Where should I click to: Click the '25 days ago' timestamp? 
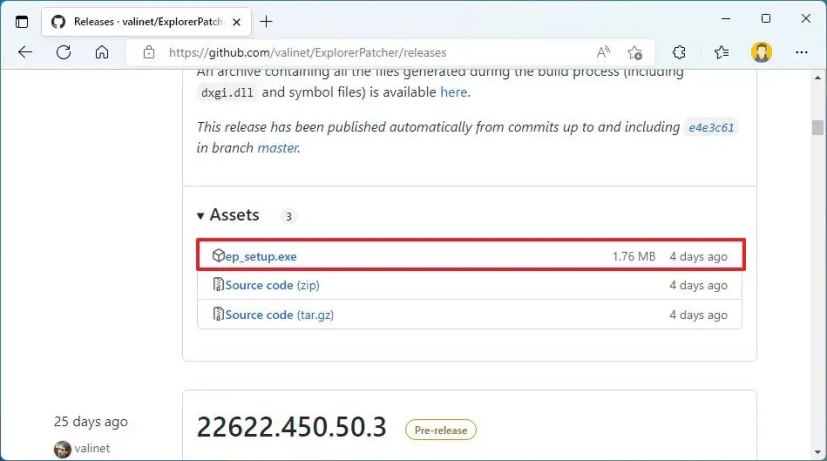[x=91, y=421]
